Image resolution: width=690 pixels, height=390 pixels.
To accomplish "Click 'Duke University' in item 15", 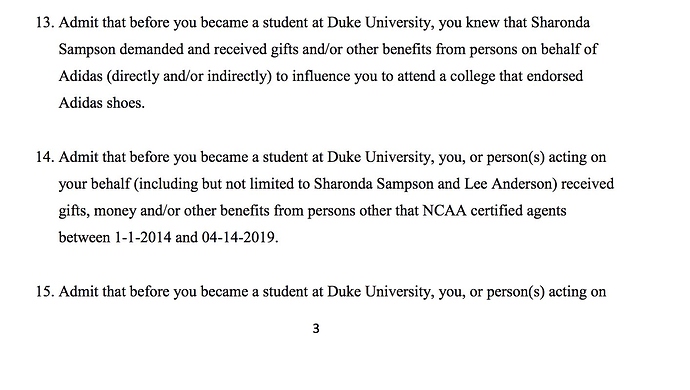I will tap(380, 292).
